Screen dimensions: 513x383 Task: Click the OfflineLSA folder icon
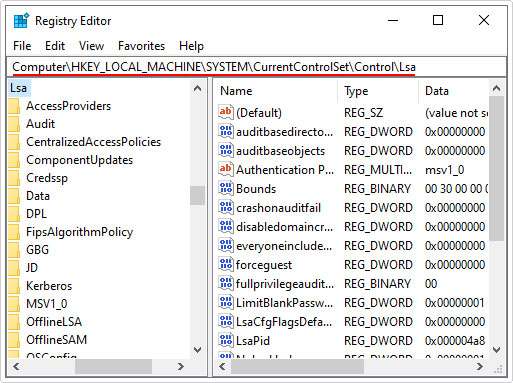click(x=14, y=322)
